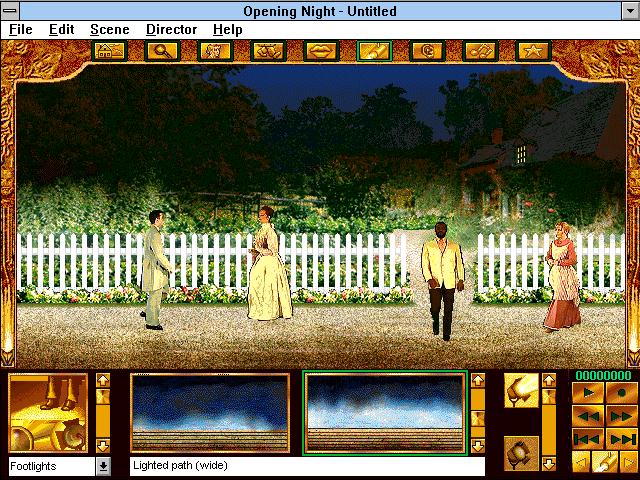Open the actors toolbar icon showing a face
Viewport: 640px width, 480px height.
(x=215, y=51)
